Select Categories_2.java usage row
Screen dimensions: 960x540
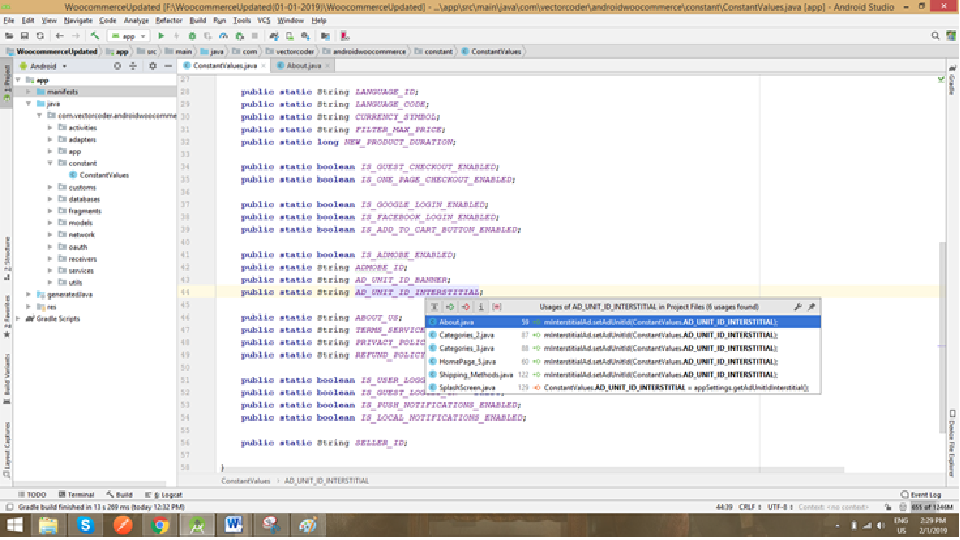(623, 335)
